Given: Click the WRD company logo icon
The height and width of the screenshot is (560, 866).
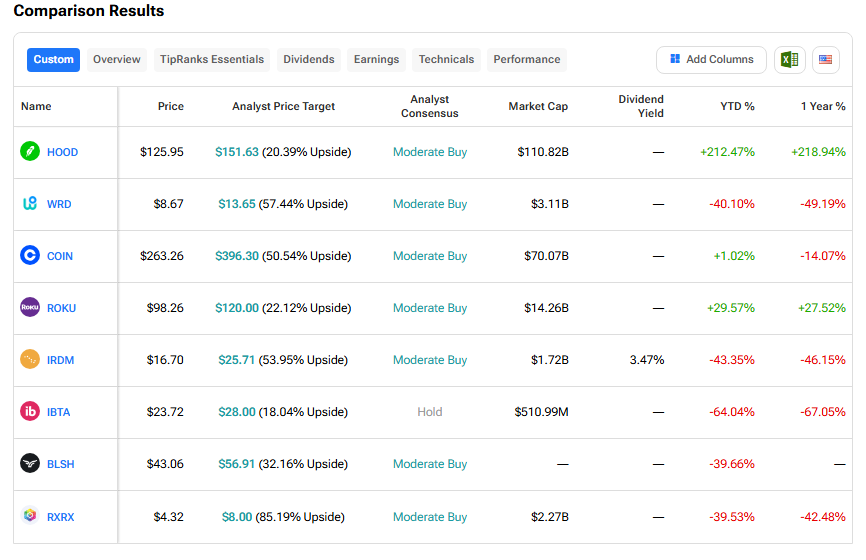Looking at the screenshot, I should click(30, 204).
